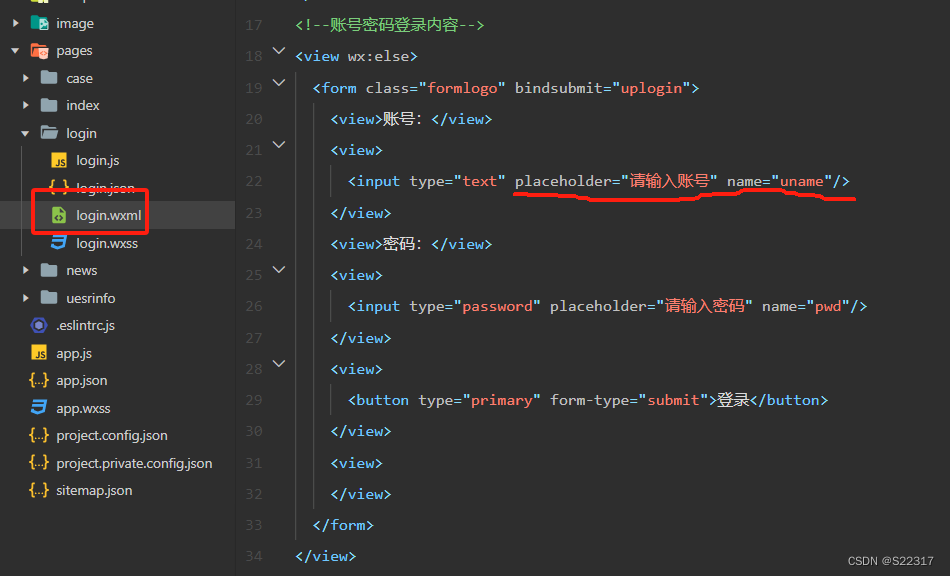The image size is (950, 576).
Task: Open the login.json file
Action: (105, 188)
